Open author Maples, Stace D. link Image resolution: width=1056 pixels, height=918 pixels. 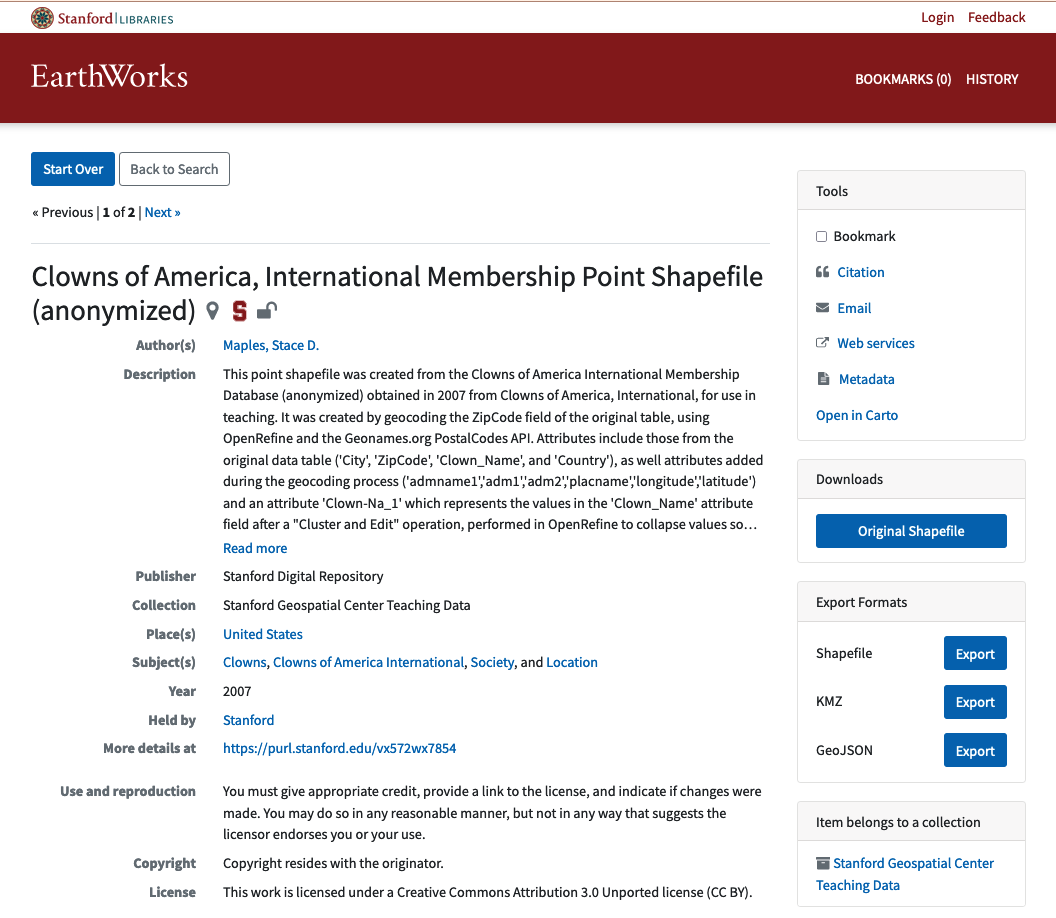click(x=271, y=345)
